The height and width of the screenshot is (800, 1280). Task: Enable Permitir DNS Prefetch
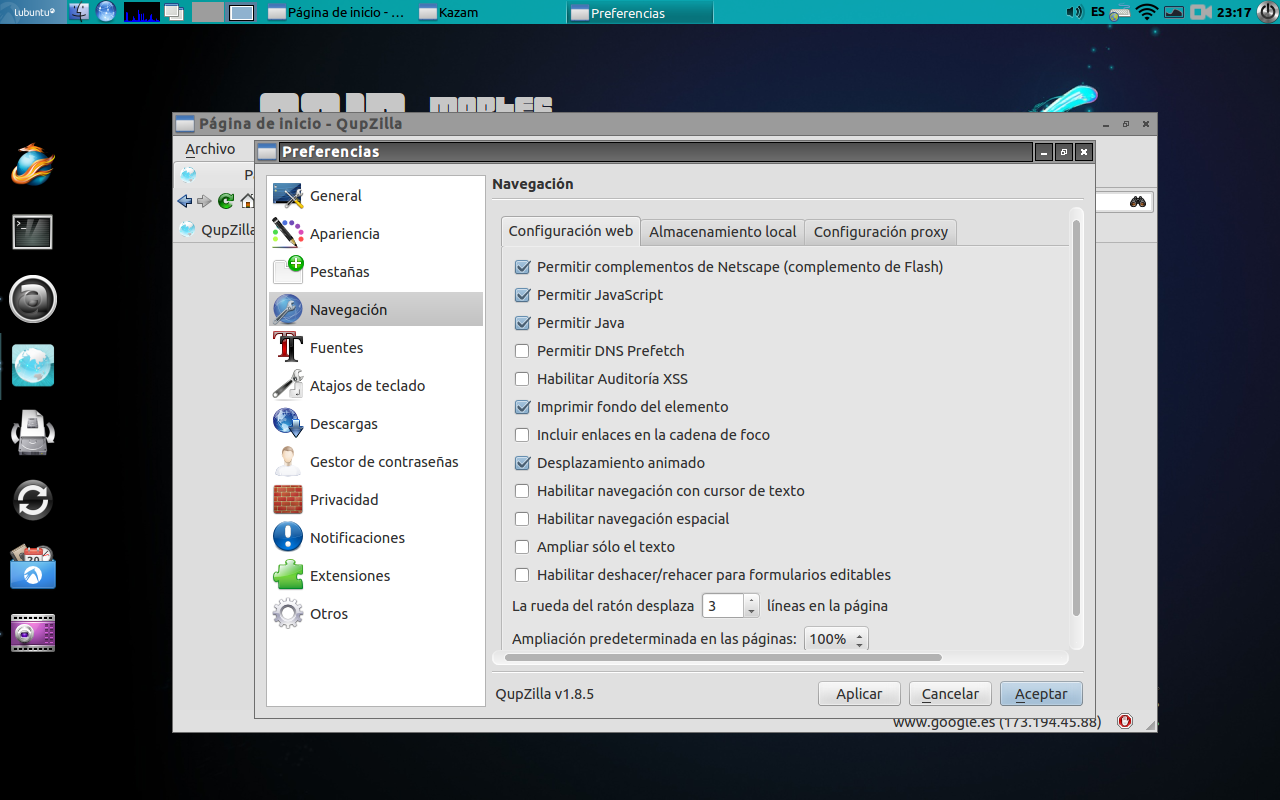(x=522, y=351)
